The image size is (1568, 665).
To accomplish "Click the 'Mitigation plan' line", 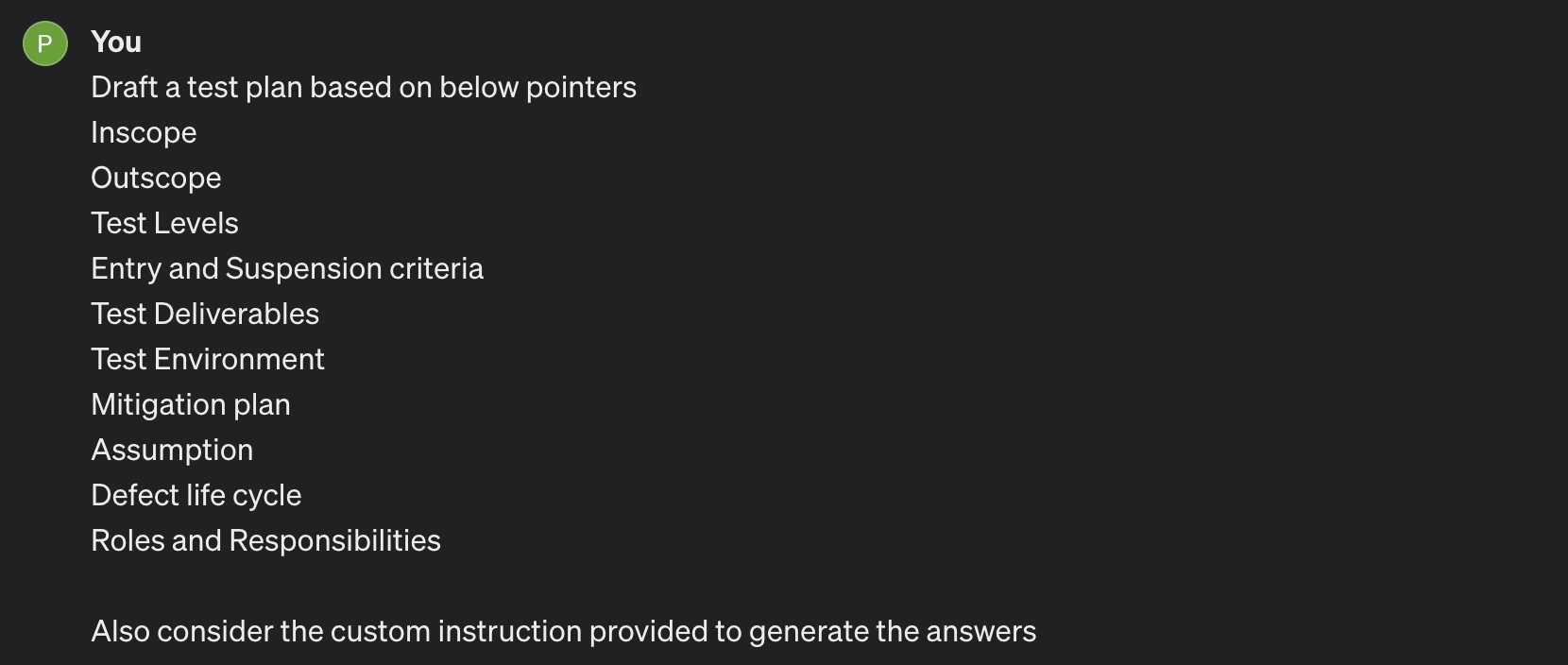I will [191, 405].
